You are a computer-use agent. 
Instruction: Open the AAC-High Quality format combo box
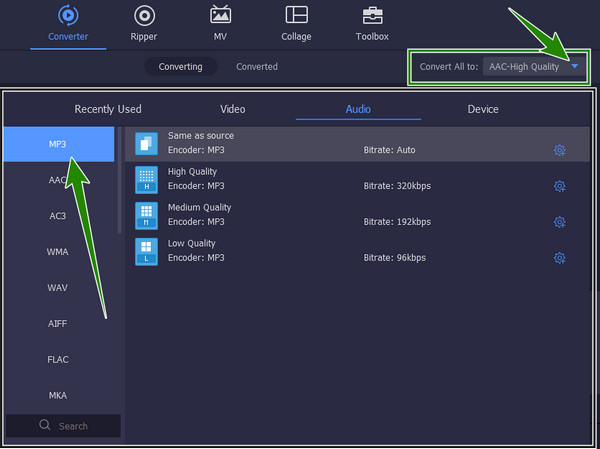pyautogui.click(x=534, y=67)
